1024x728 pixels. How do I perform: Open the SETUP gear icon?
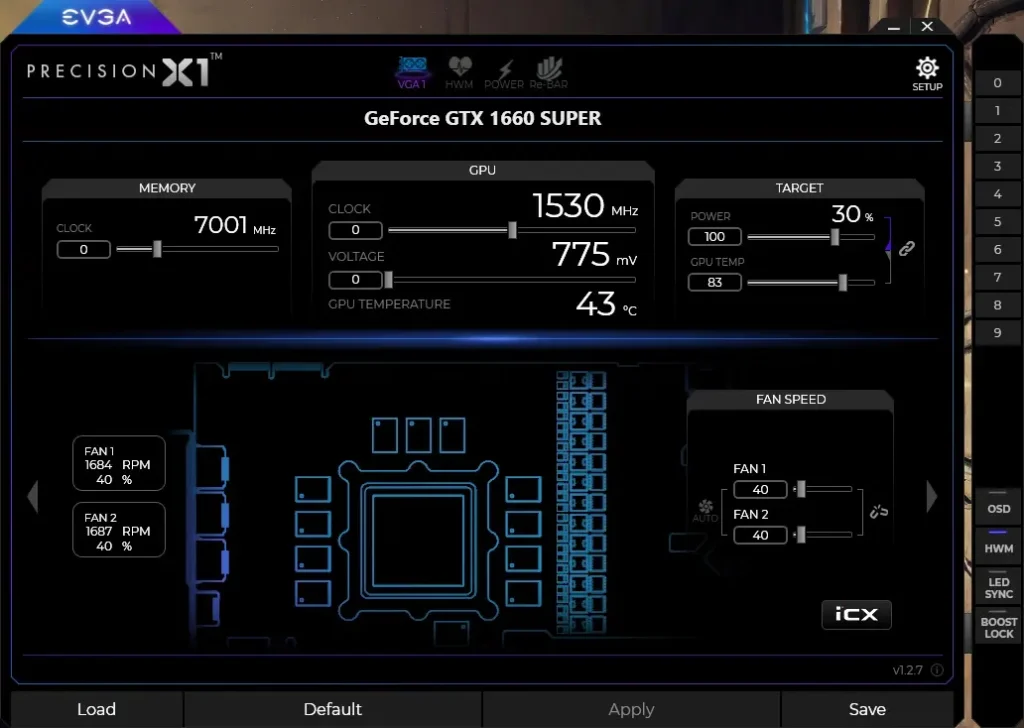[927, 73]
